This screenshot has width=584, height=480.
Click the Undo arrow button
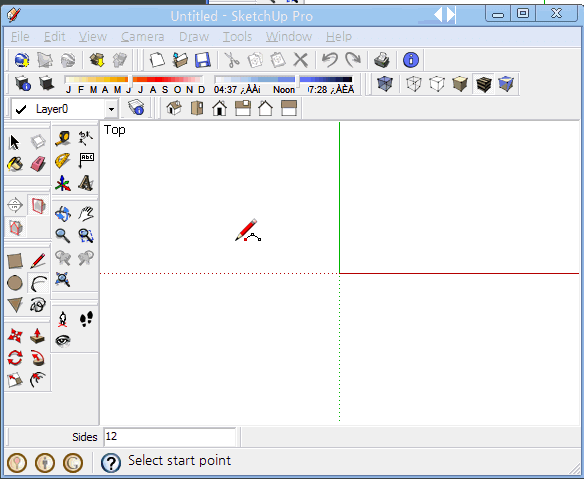click(x=330, y=60)
